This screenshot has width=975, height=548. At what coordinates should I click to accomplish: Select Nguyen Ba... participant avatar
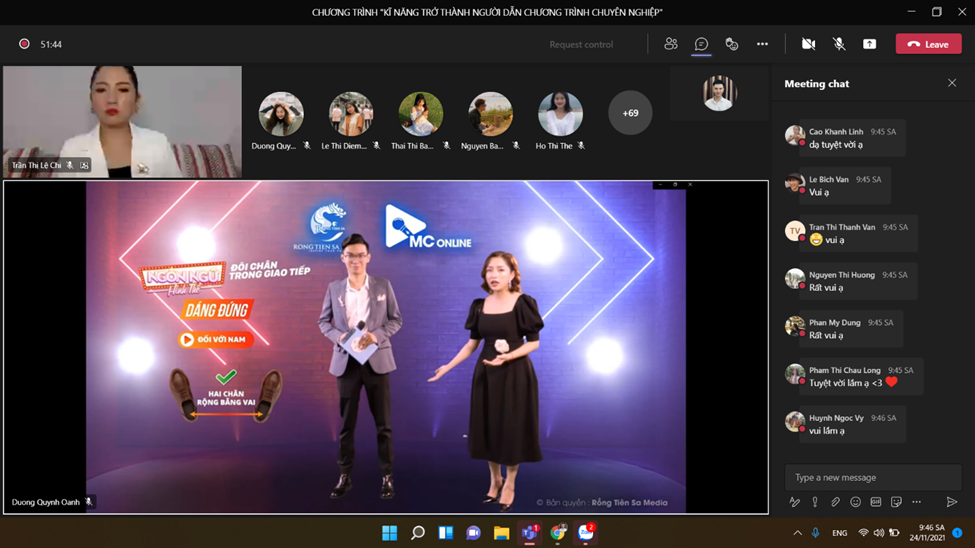pyautogui.click(x=490, y=114)
